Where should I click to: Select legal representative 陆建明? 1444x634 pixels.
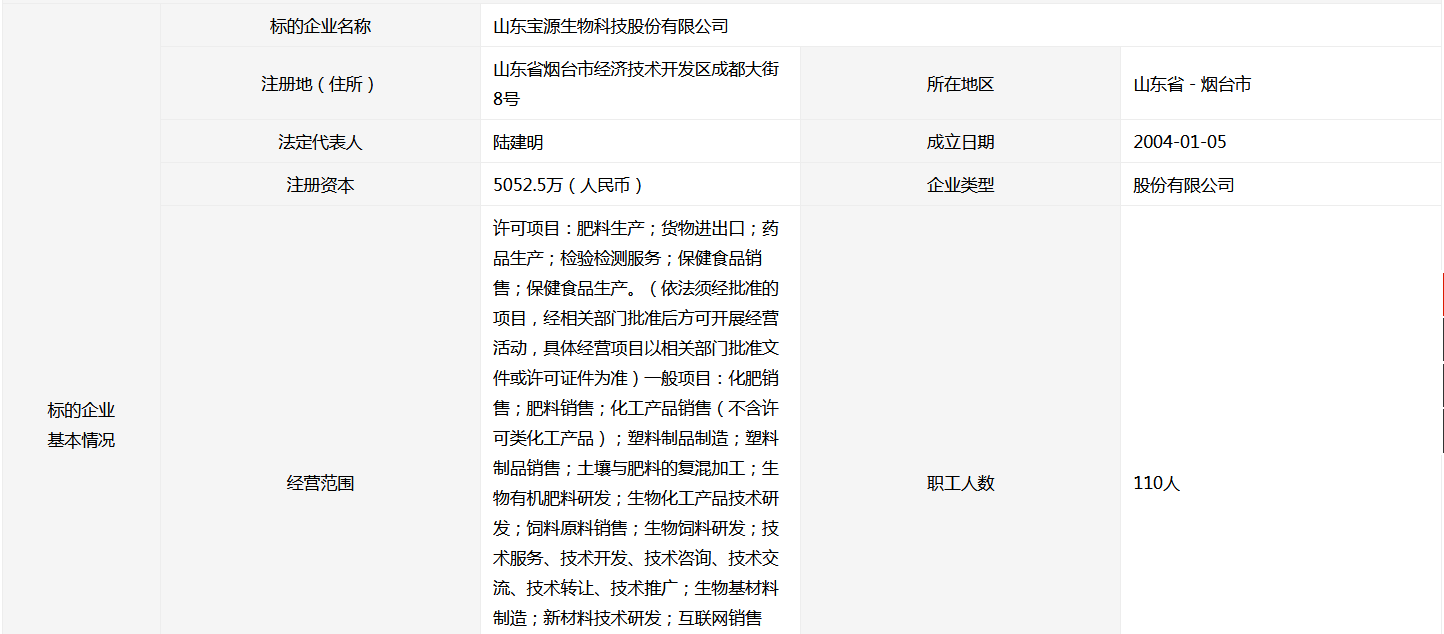click(518, 142)
